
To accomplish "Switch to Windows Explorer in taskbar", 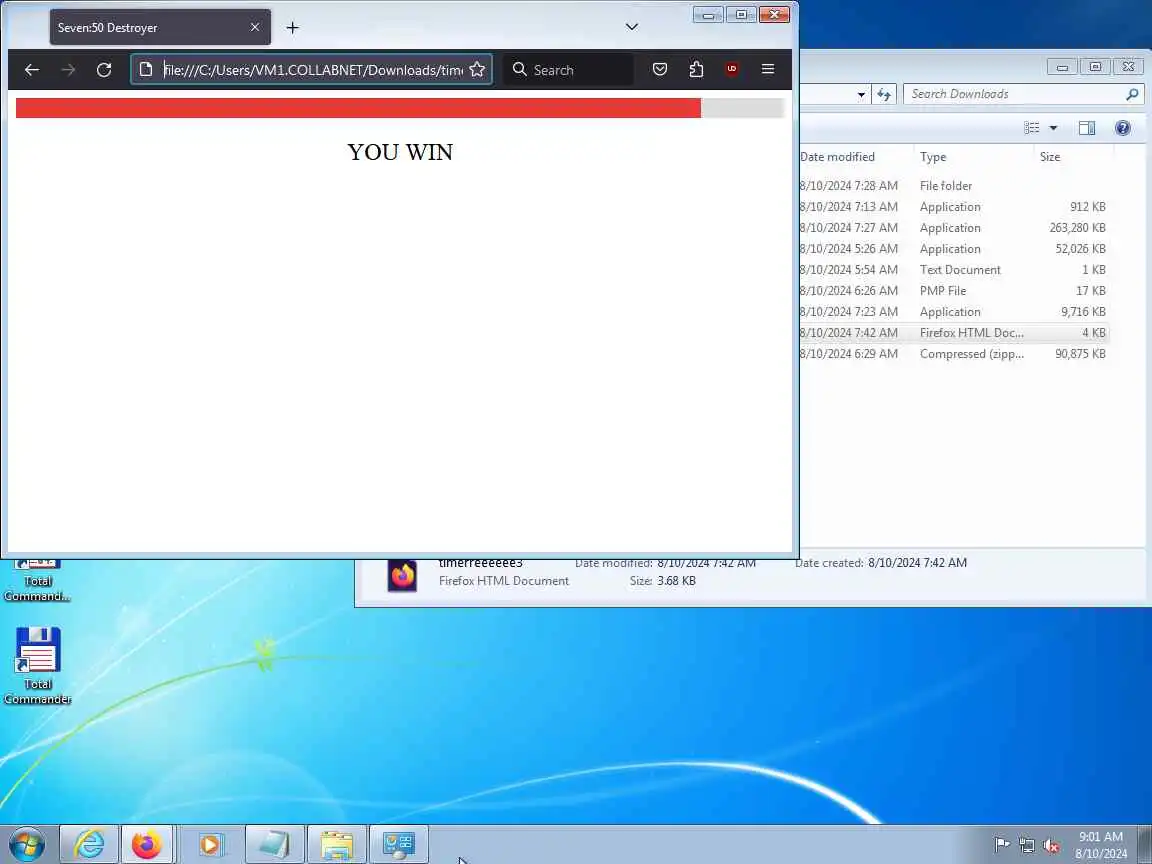I will pyautogui.click(x=336, y=844).
